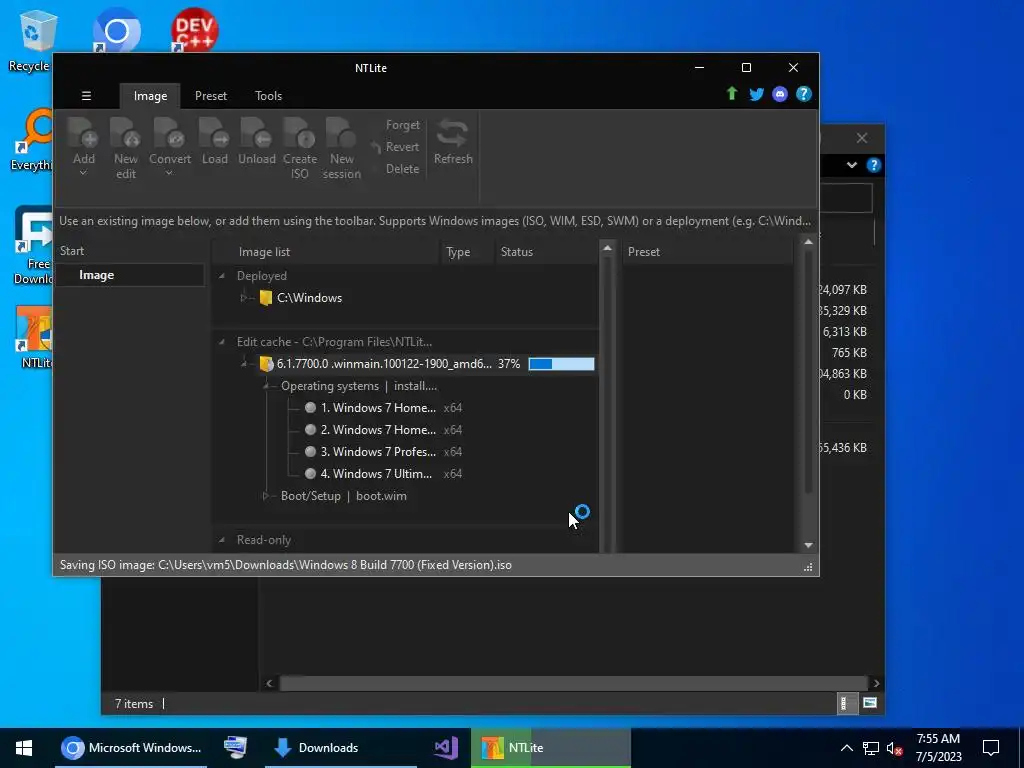Click the Type column header
Screen dimensions: 1024x768
pyautogui.click(x=468, y=252)
